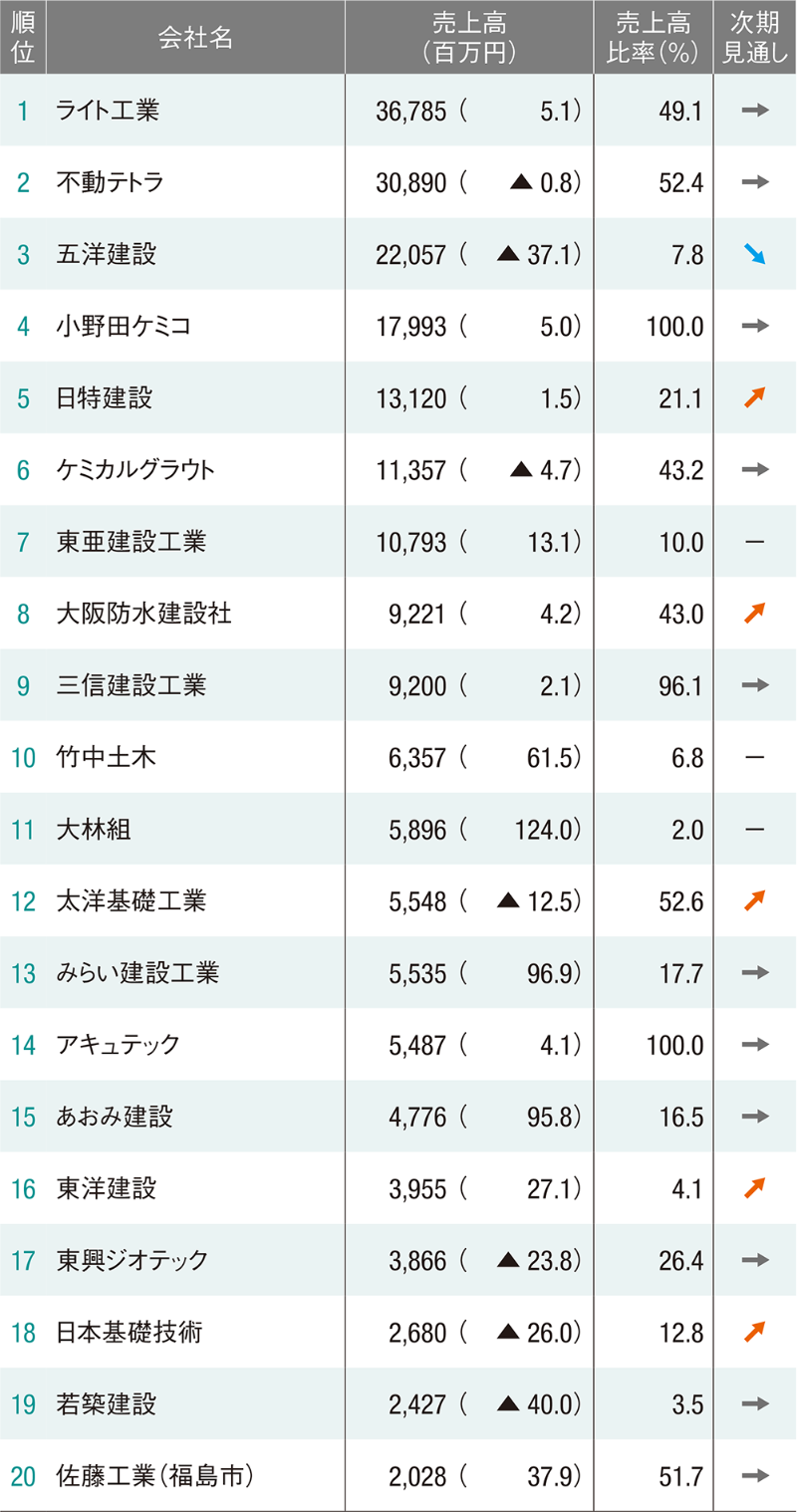Click the orange arrow in 大阪防水建設社 row
Image resolution: width=797 pixels, height=1512 pixels.
click(x=754, y=614)
